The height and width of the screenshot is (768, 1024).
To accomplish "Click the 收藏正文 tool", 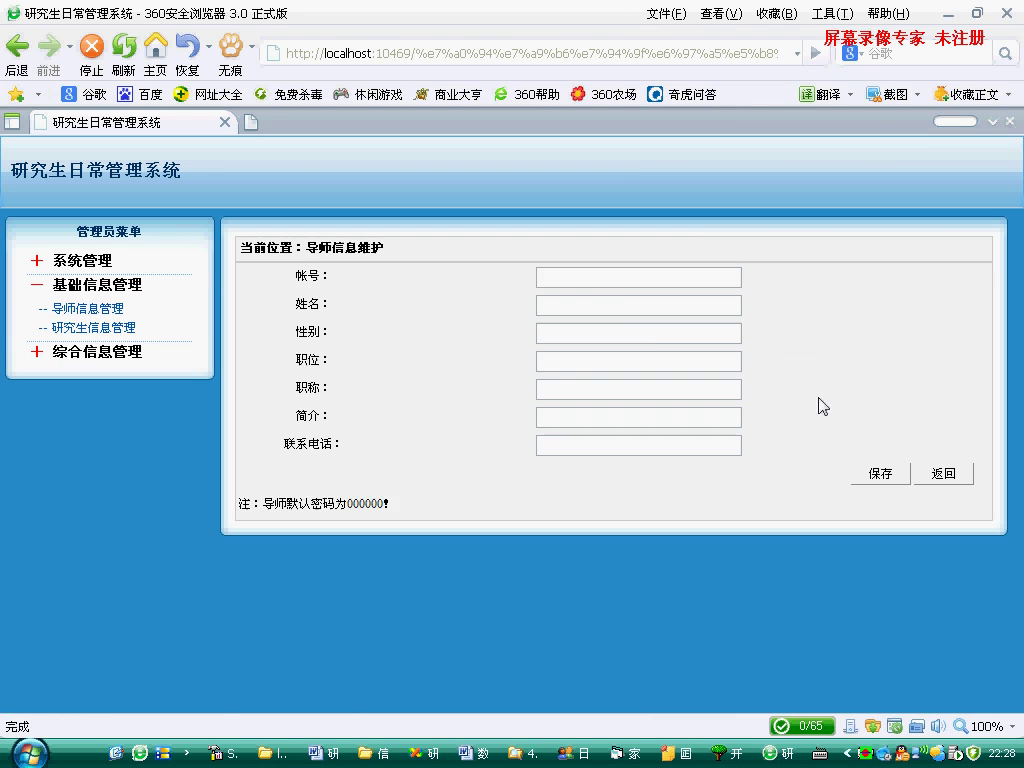I will (967, 95).
